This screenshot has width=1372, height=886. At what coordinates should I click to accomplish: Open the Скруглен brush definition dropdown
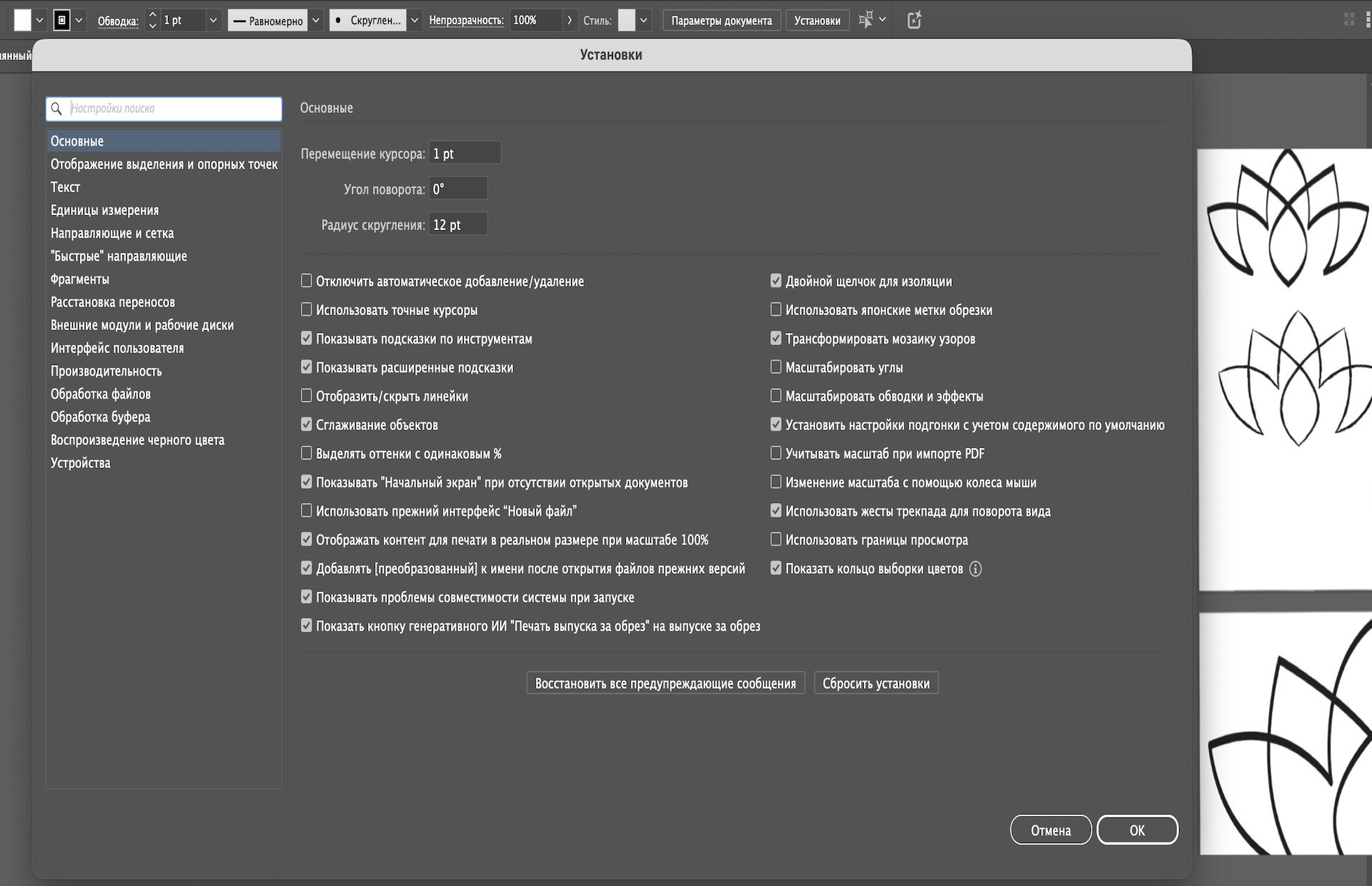[414, 20]
